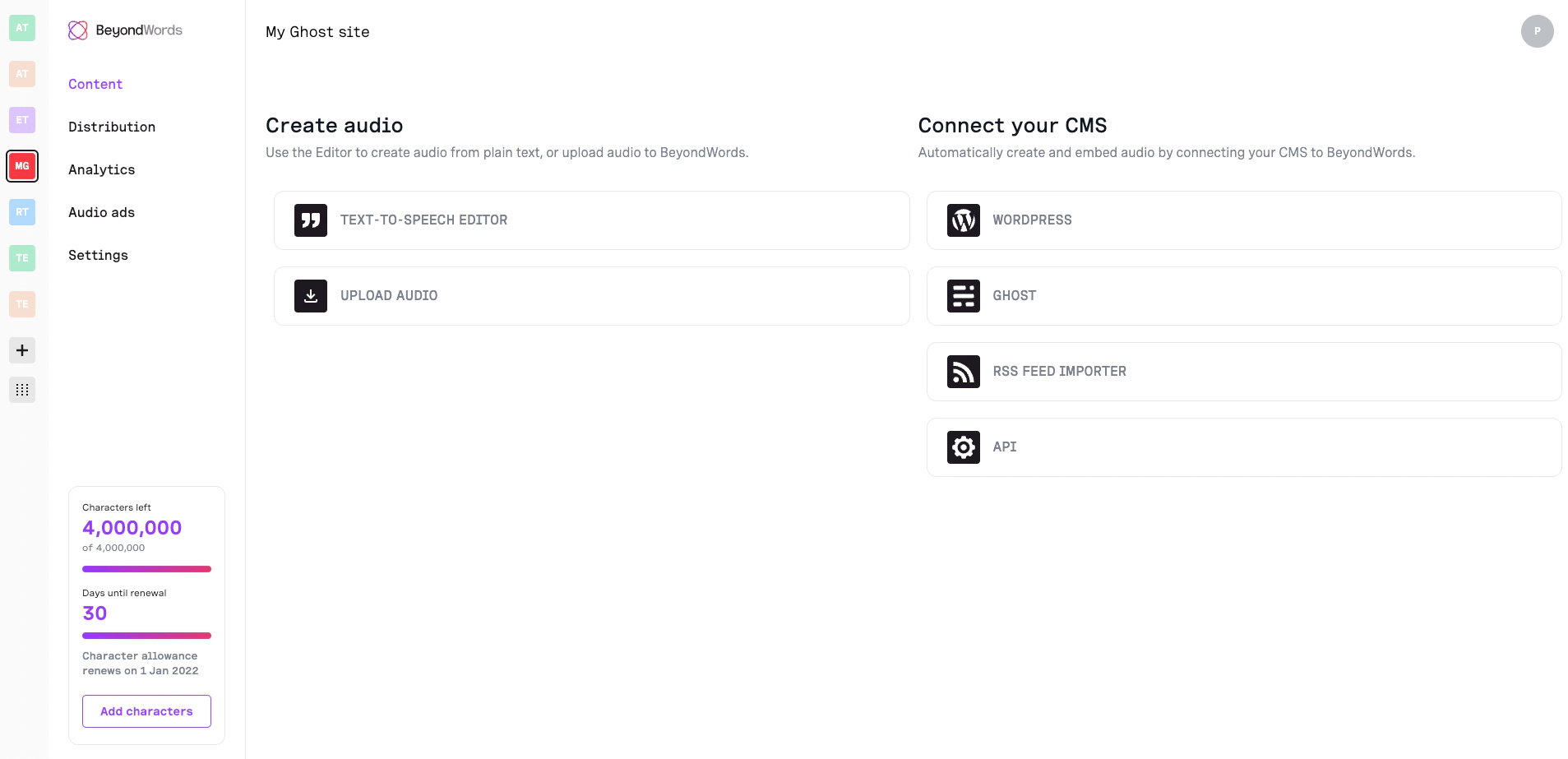Add a new workspace with the plus button
This screenshot has width=1568, height=759.
click(22, 350)
